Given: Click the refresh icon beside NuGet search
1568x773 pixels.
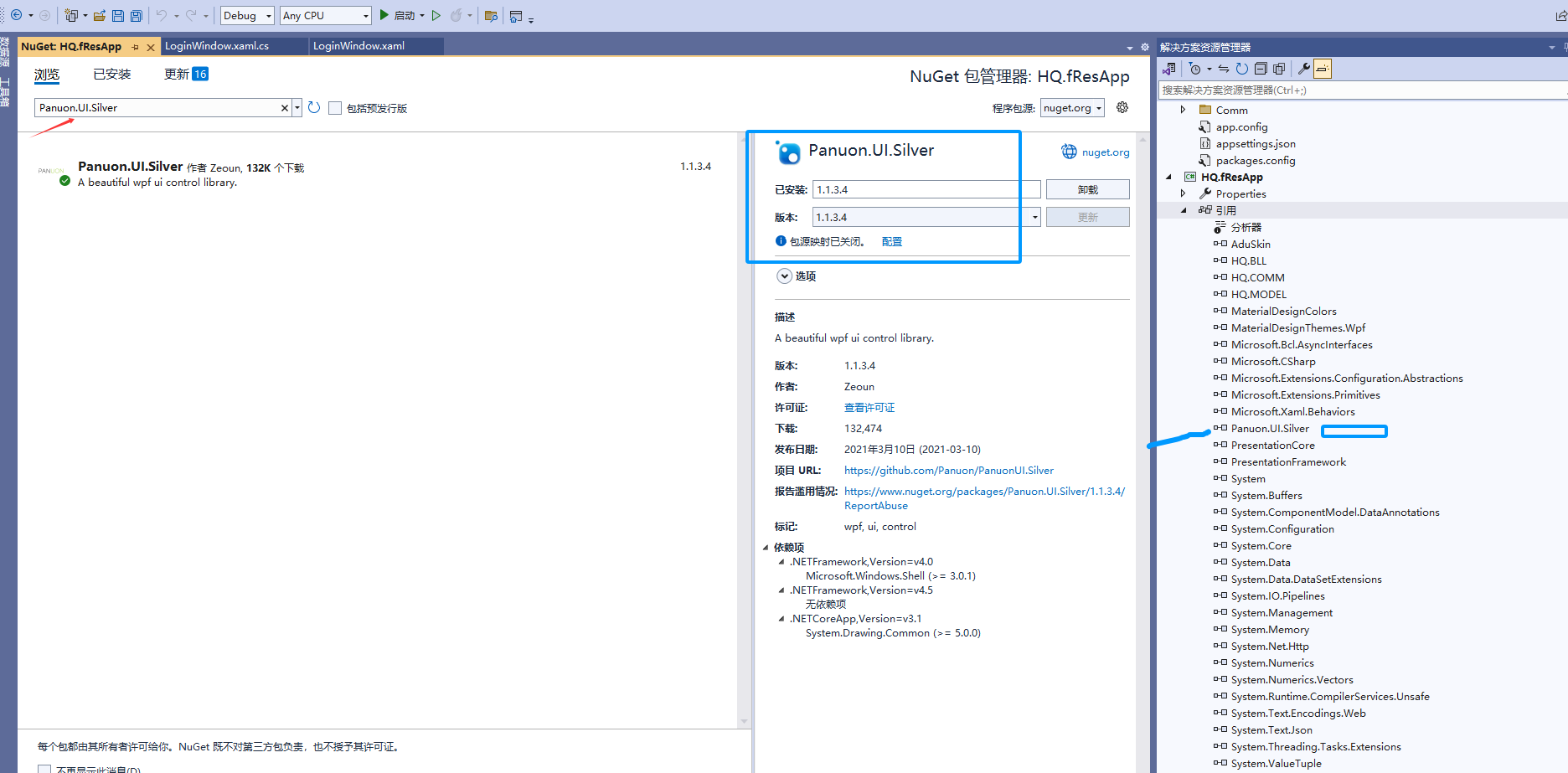Looking at the screenshot, I should click(x=314, y=107).
